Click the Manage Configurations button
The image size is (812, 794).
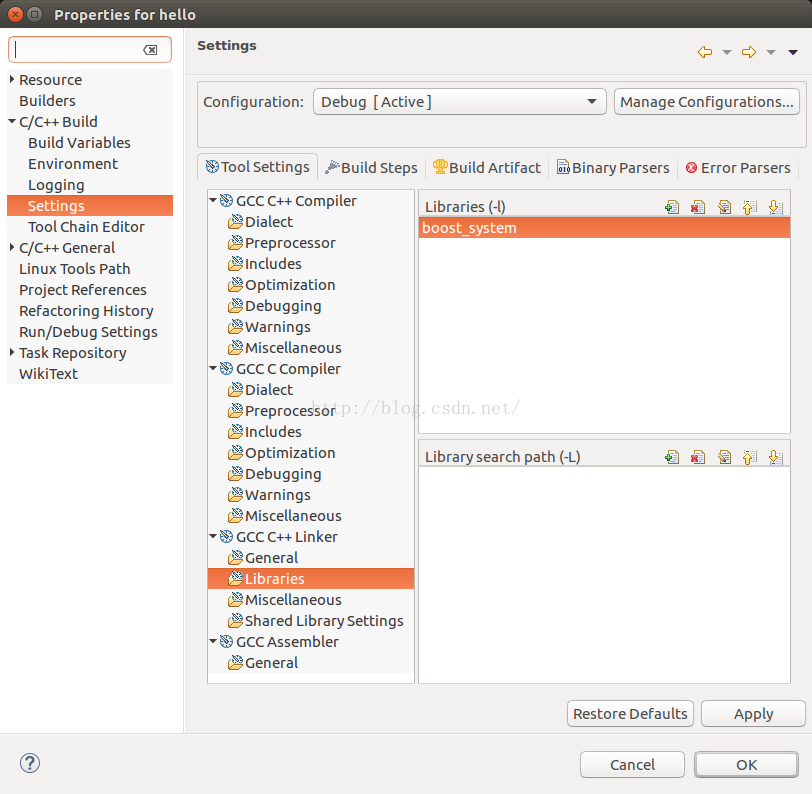(707, 102)
